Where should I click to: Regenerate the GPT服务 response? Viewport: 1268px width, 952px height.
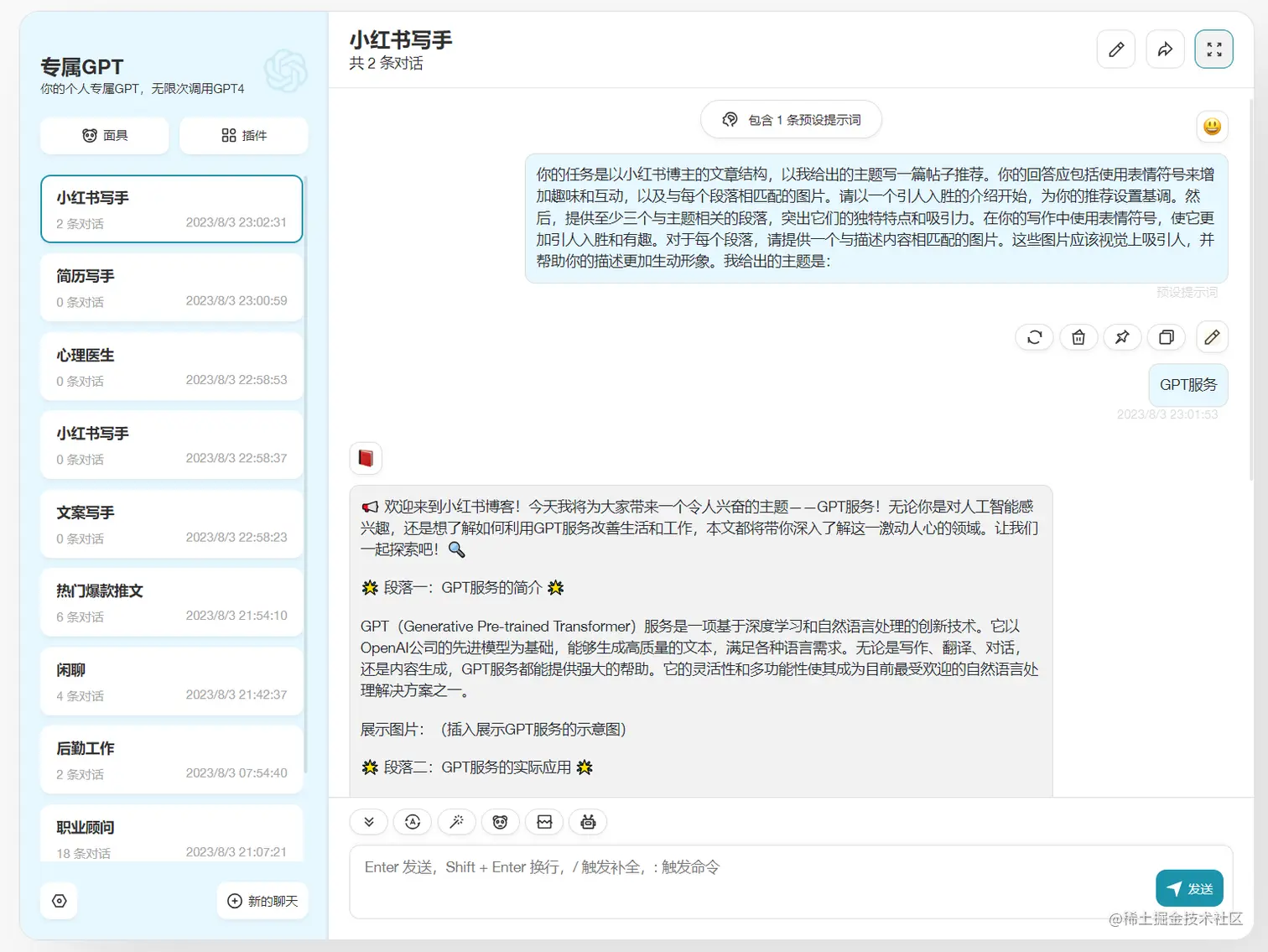[1034, 337]
